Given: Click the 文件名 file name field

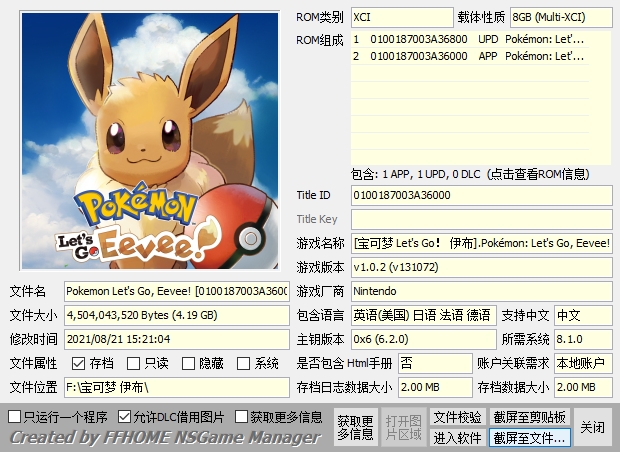Looking at the screenshot, I should coord(177,291).
